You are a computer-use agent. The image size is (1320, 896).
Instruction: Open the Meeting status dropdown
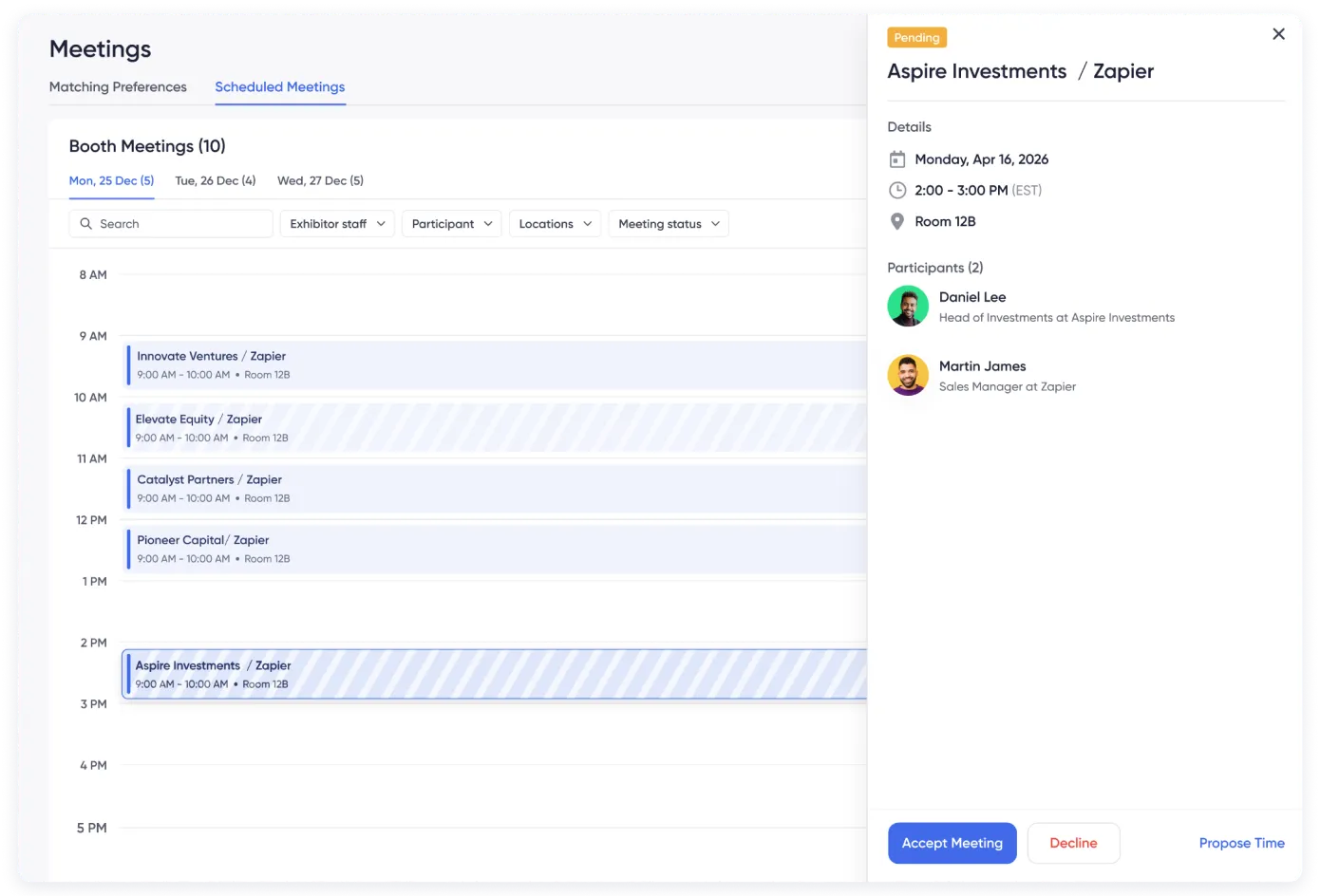669,224
